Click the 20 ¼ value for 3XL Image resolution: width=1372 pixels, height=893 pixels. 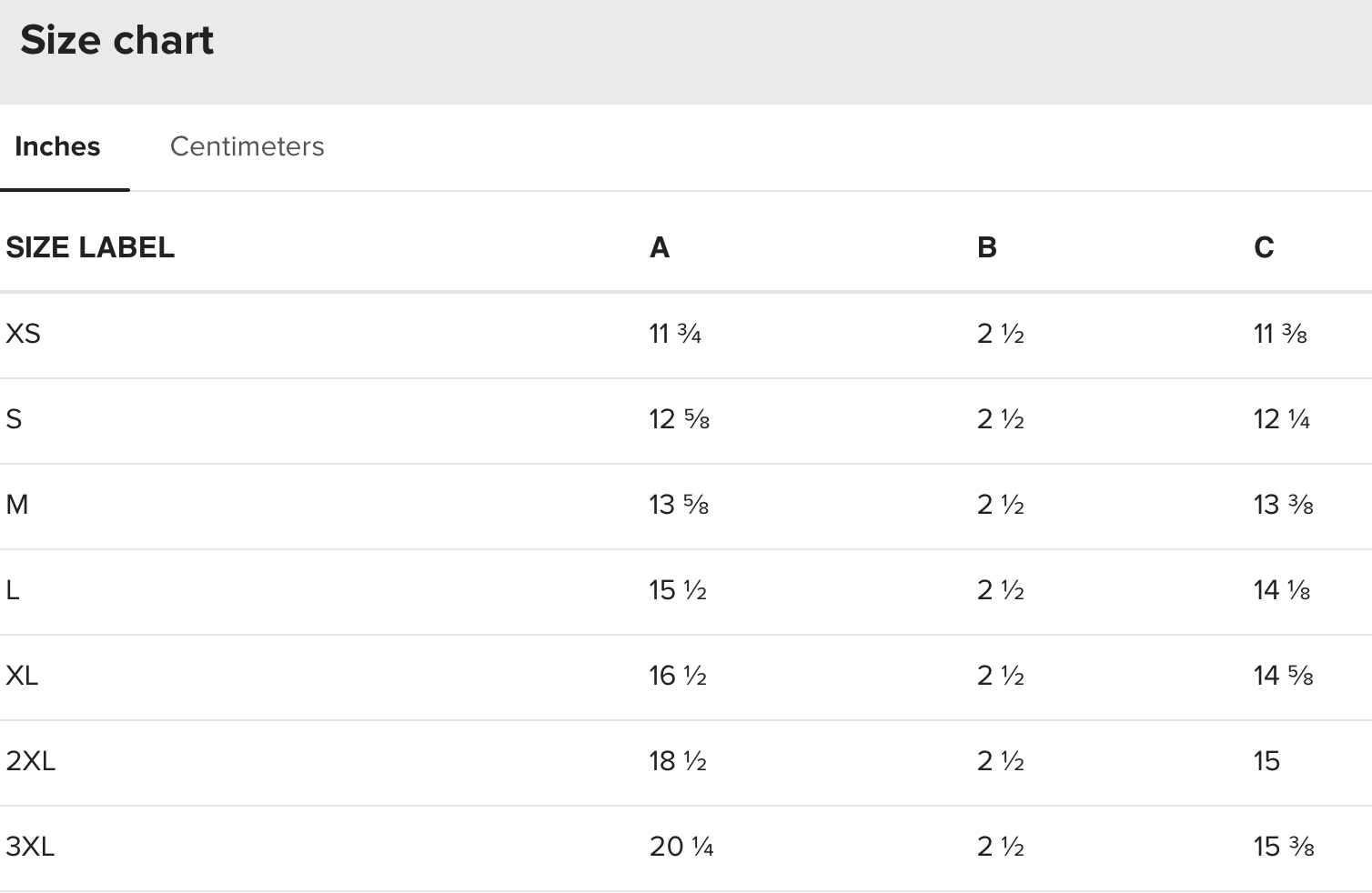pos(681,847)
